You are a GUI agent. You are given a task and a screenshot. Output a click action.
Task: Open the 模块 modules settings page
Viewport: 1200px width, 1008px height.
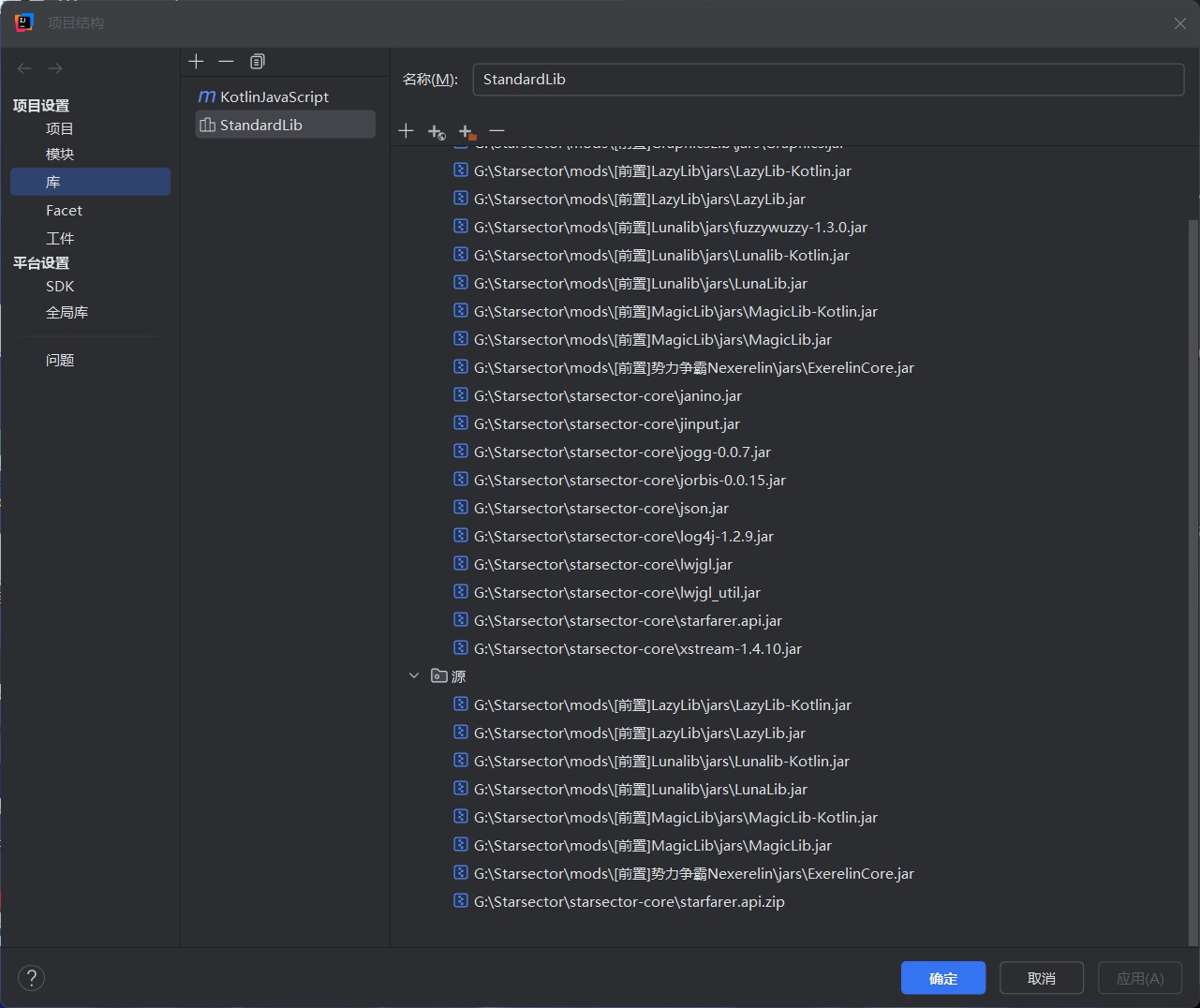[60, 155]
